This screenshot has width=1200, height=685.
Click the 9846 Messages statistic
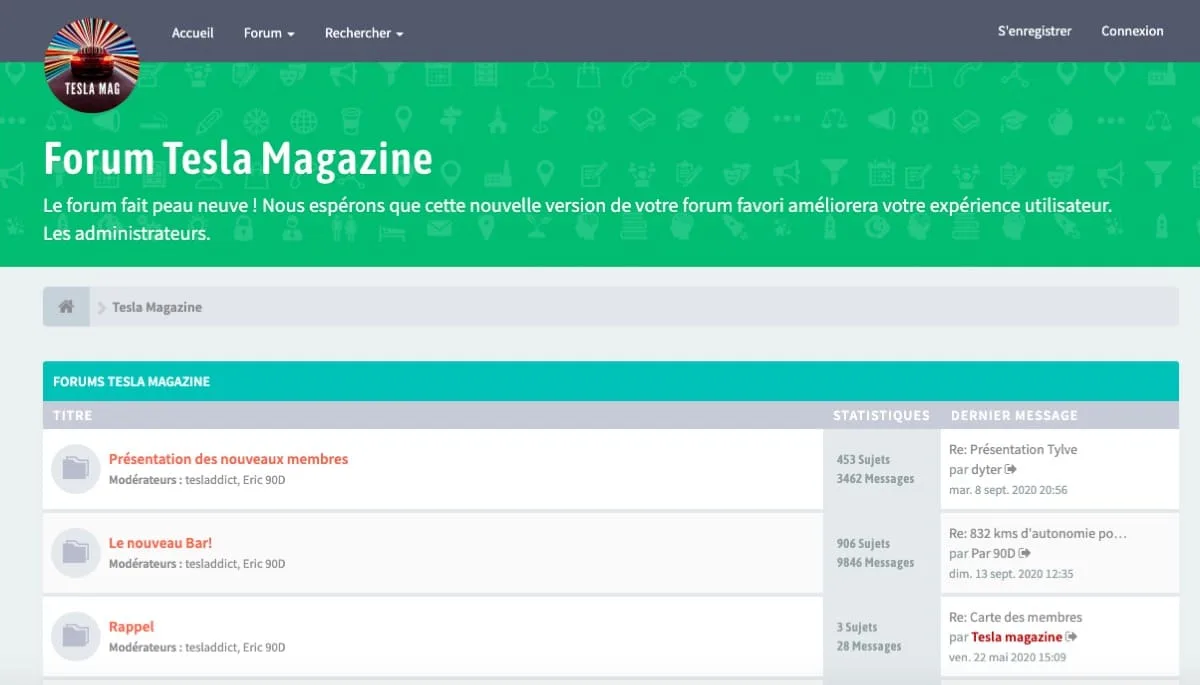(875, 563)
